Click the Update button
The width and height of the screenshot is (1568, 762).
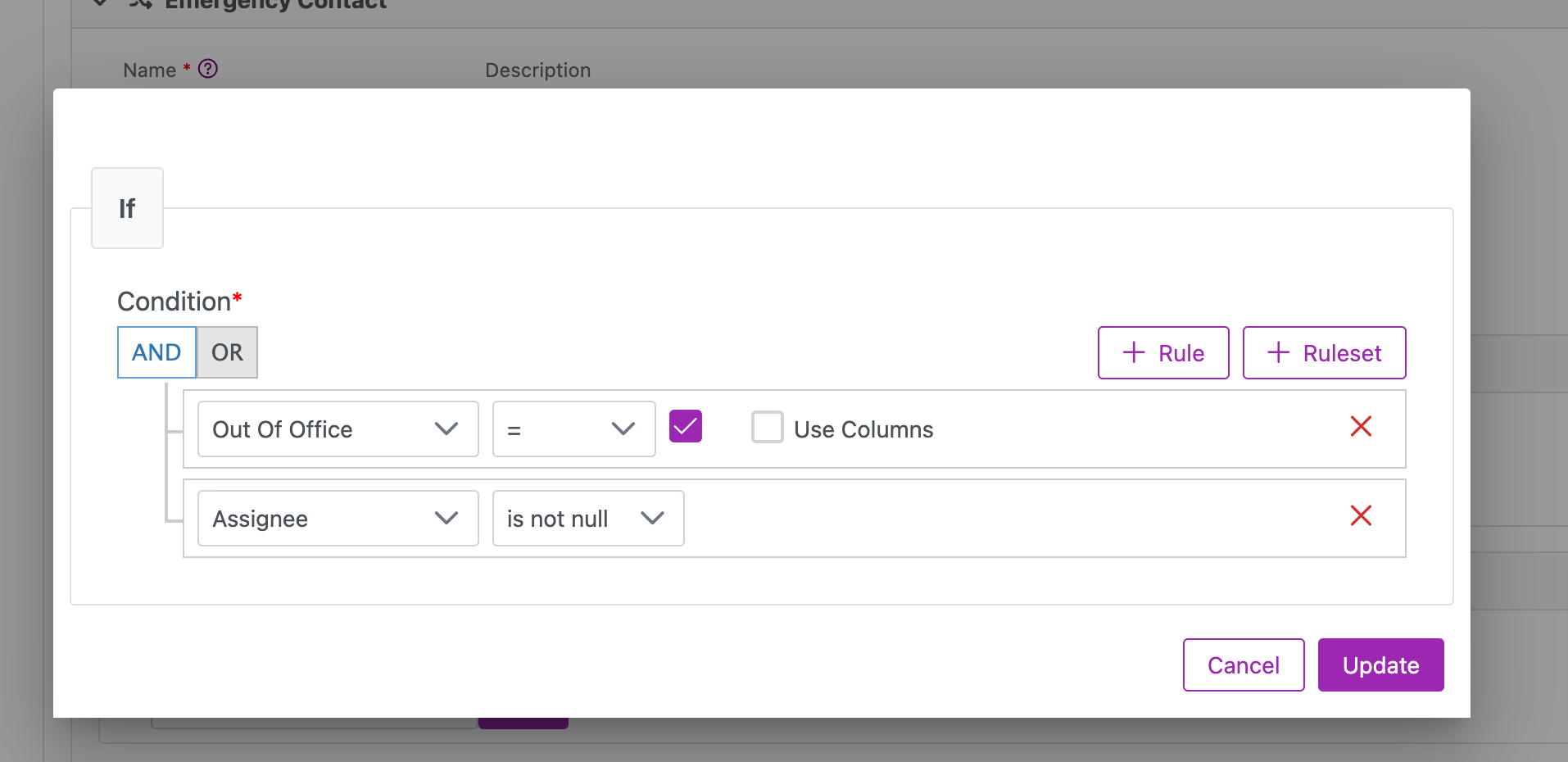tap(1380, 664)
